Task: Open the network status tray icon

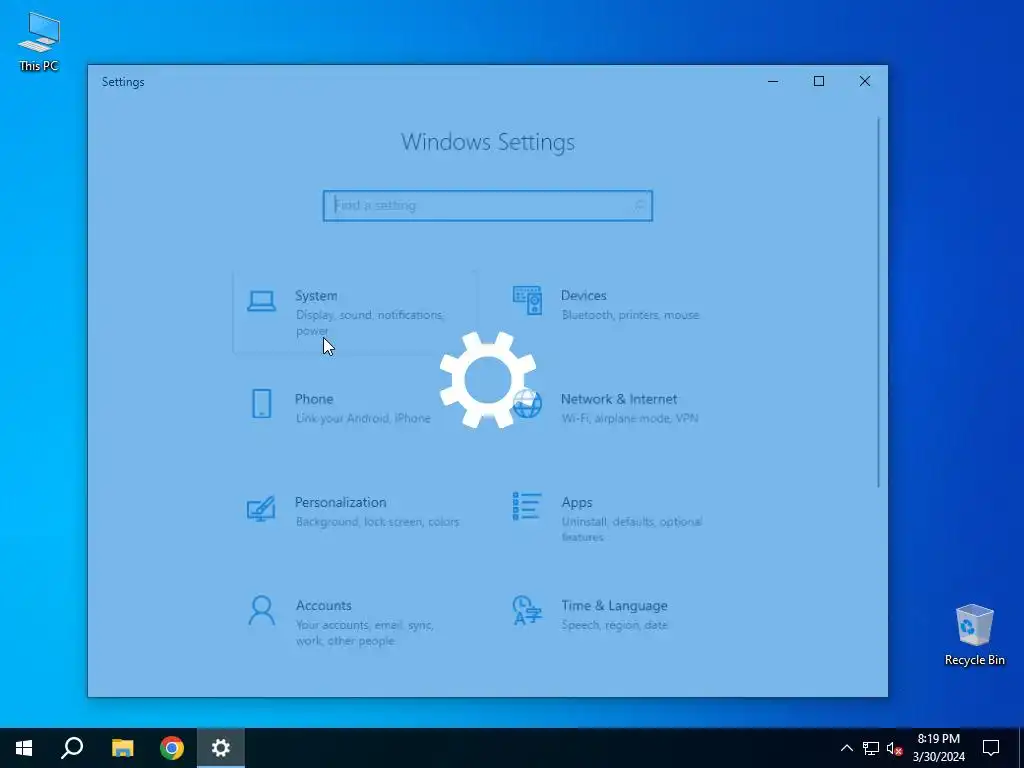Action: [x=871, y=748]
